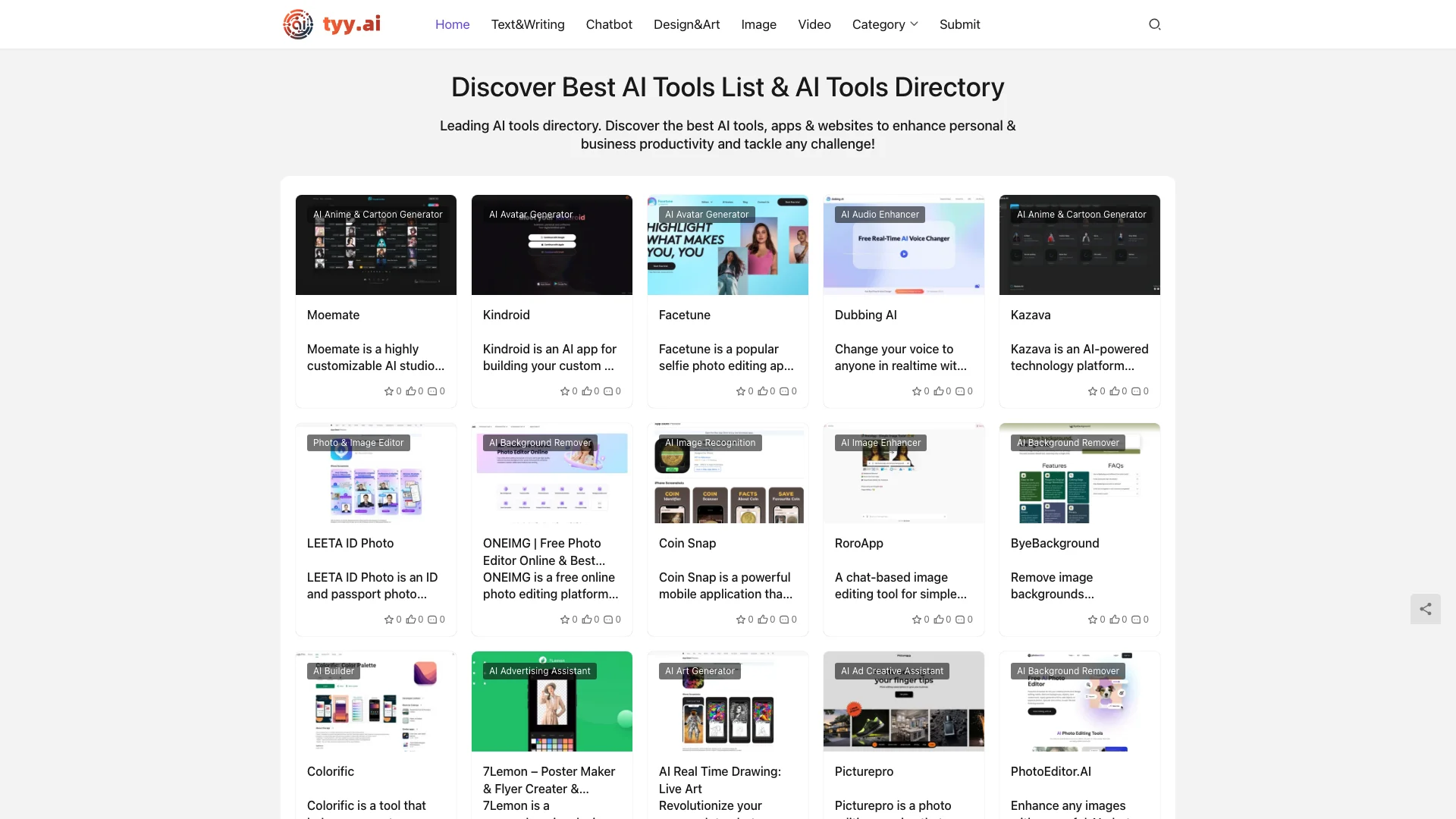Expand the Category dropdown menu

click(885, 24)
